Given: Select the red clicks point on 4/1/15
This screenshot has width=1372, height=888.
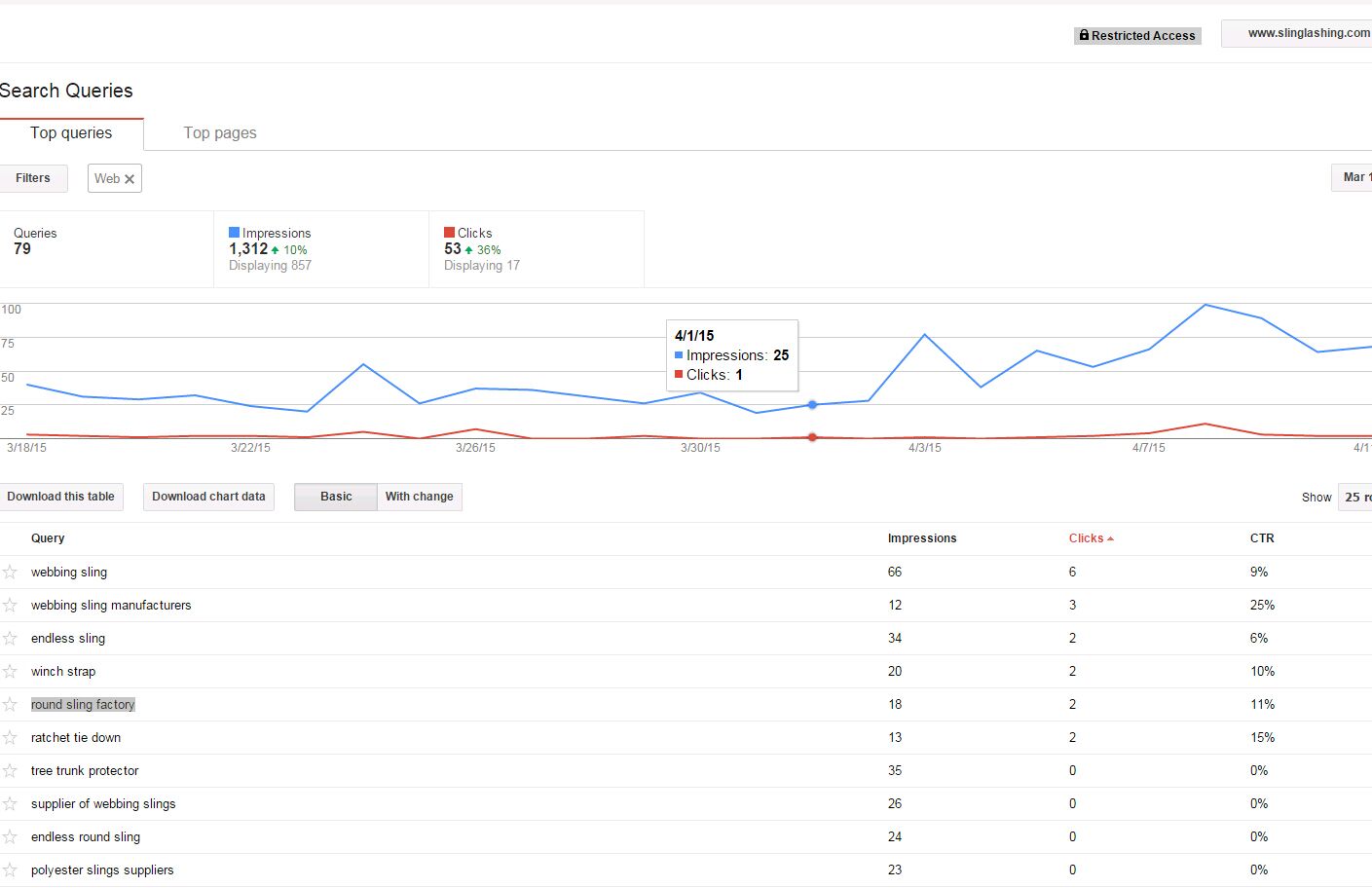Looking at the screenshot, I should pos(812,437).
